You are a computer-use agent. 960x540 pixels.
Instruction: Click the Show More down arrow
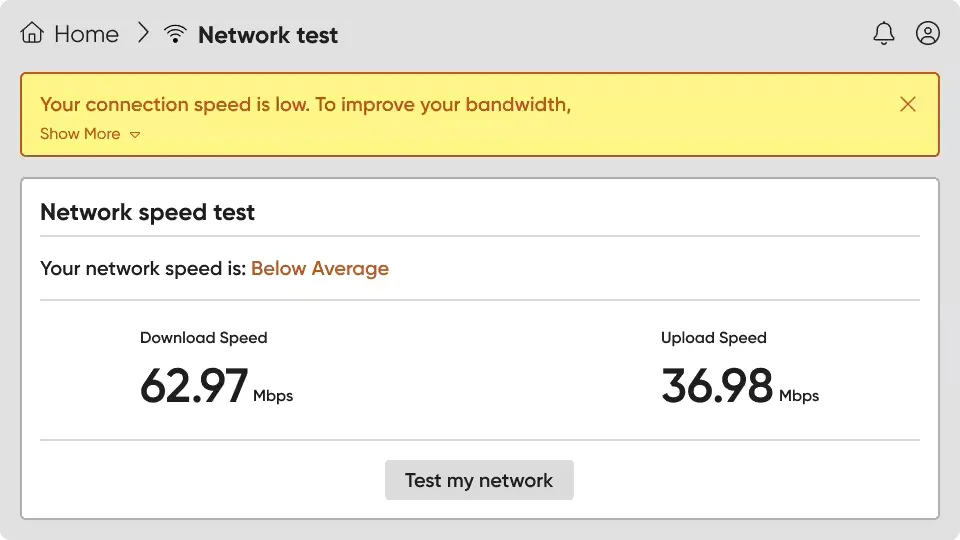coord(135,135)
